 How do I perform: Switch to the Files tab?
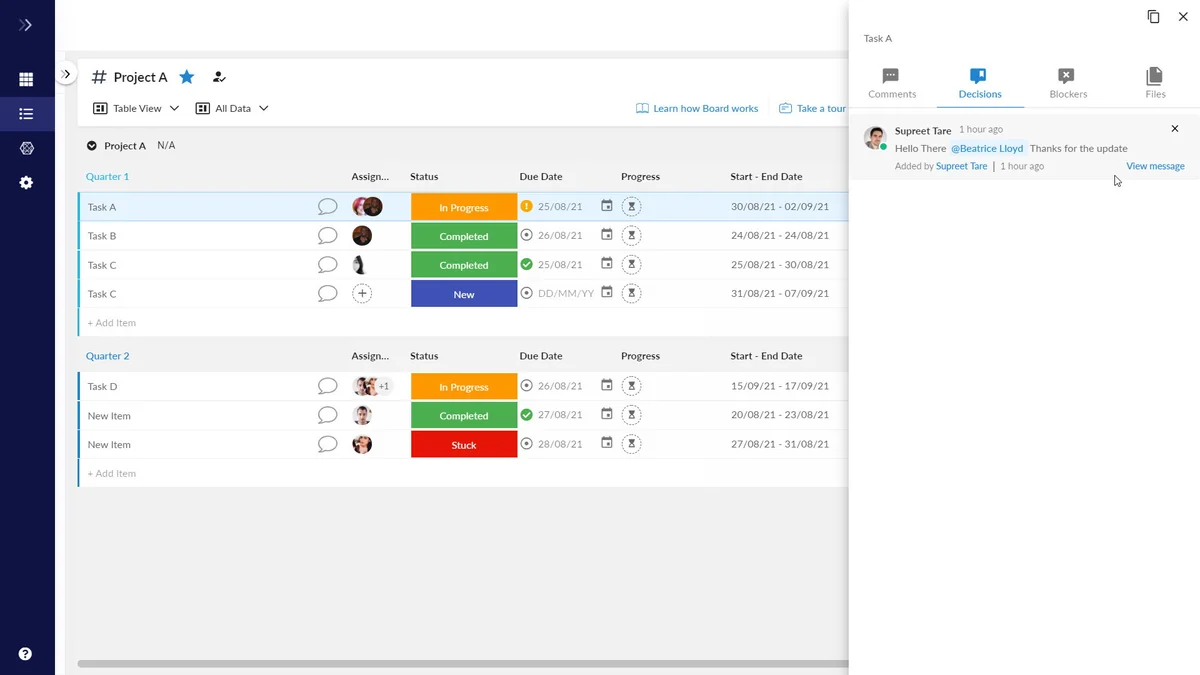coord(1155,83)
